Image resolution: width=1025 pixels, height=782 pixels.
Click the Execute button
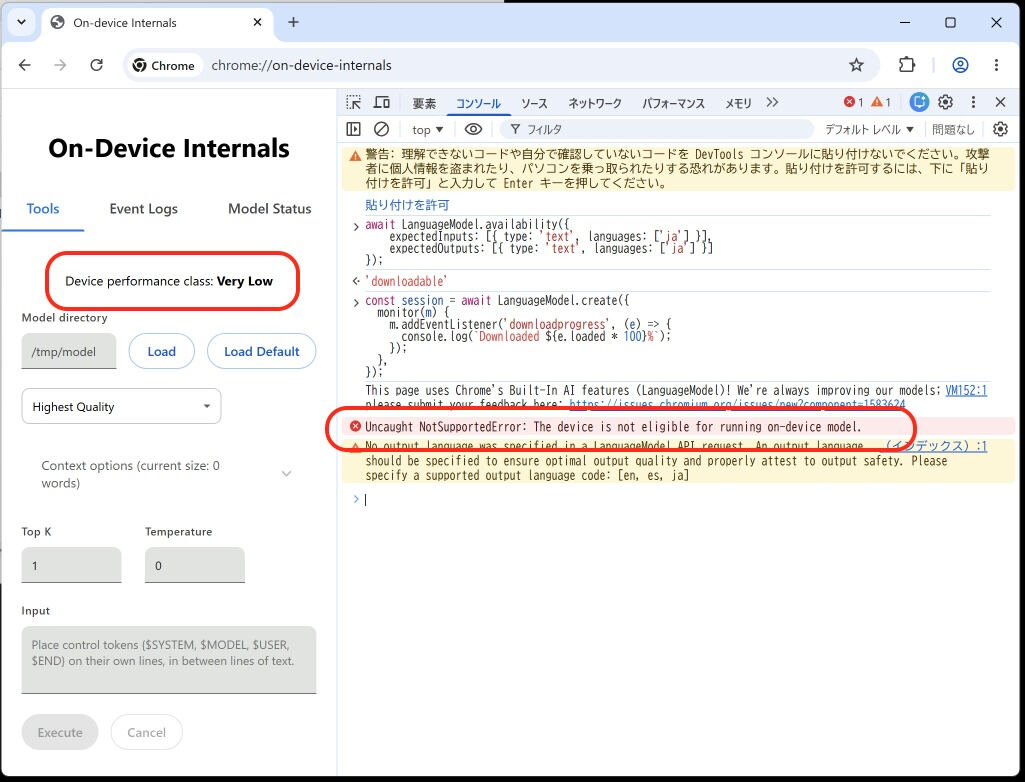60,732
